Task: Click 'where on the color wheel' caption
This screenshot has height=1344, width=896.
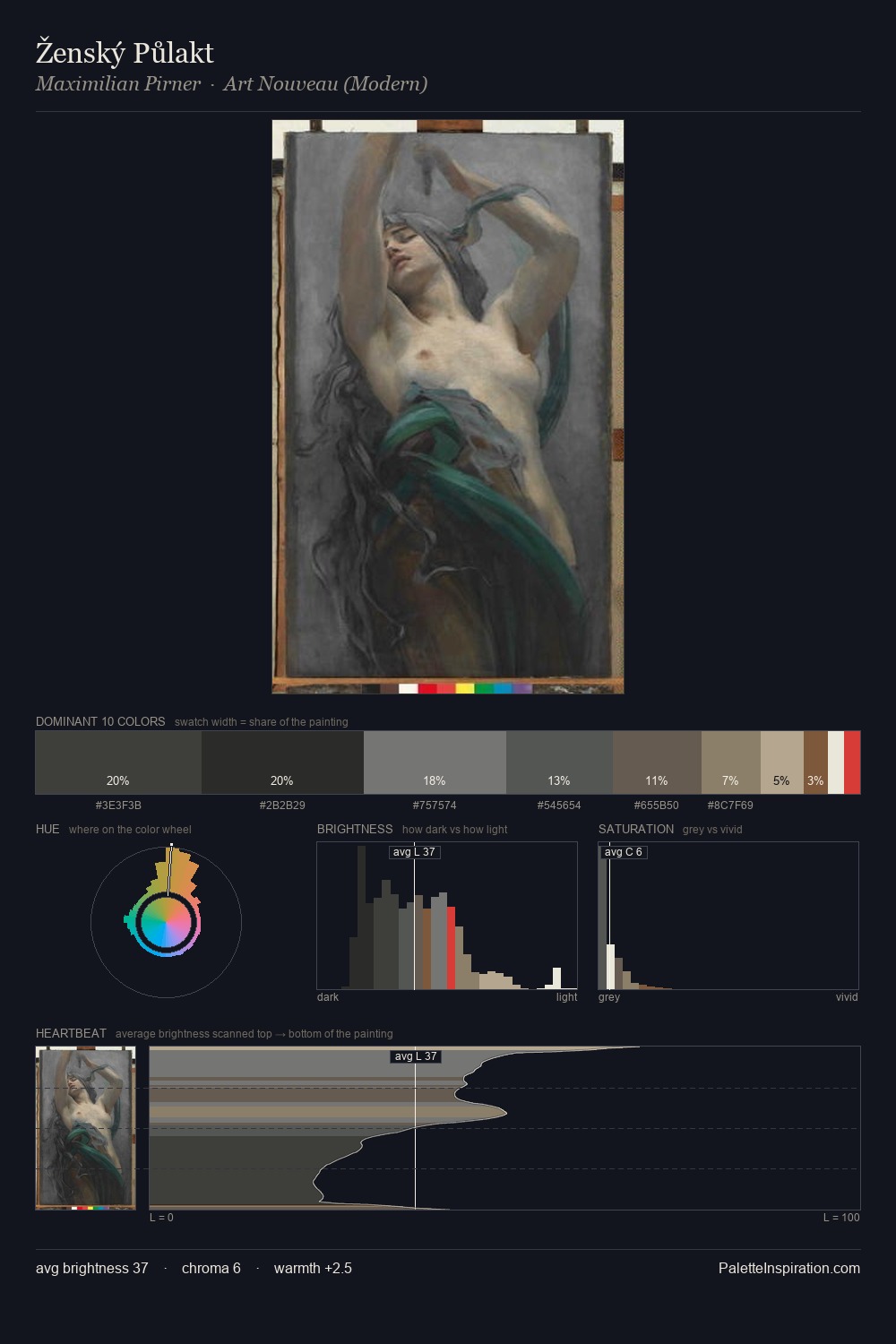Action: (130, 830)
